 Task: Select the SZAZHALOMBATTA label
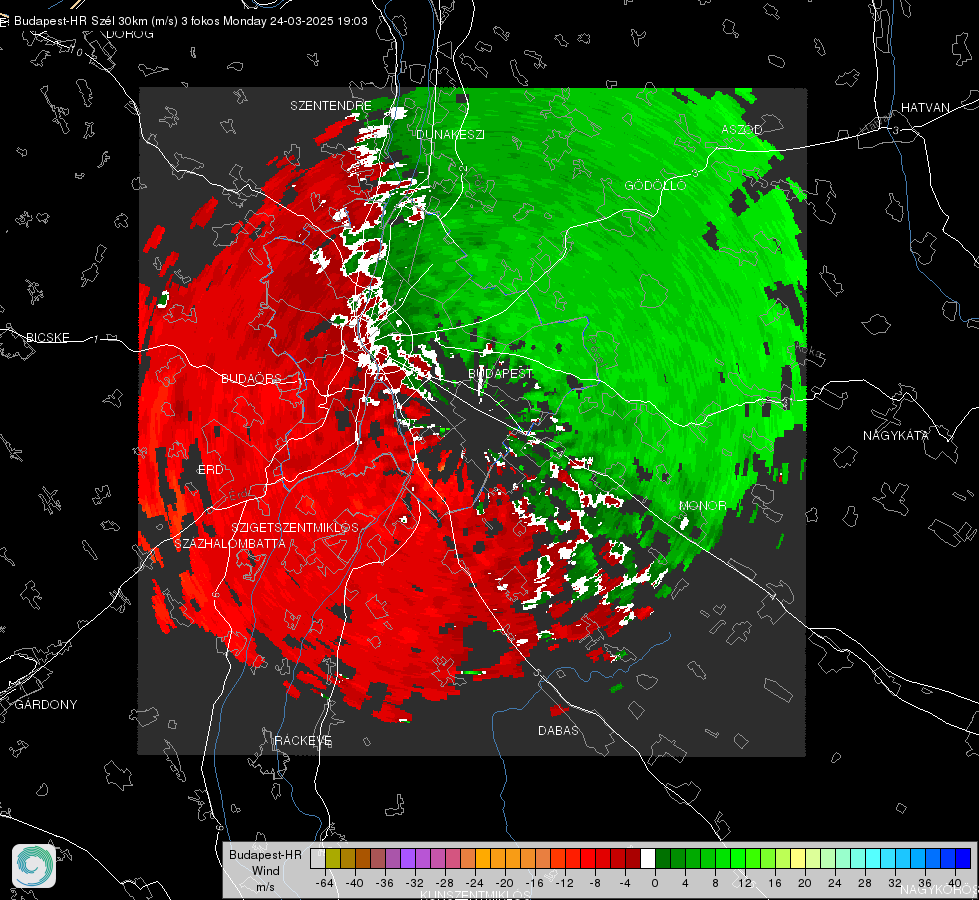[230, 543]
